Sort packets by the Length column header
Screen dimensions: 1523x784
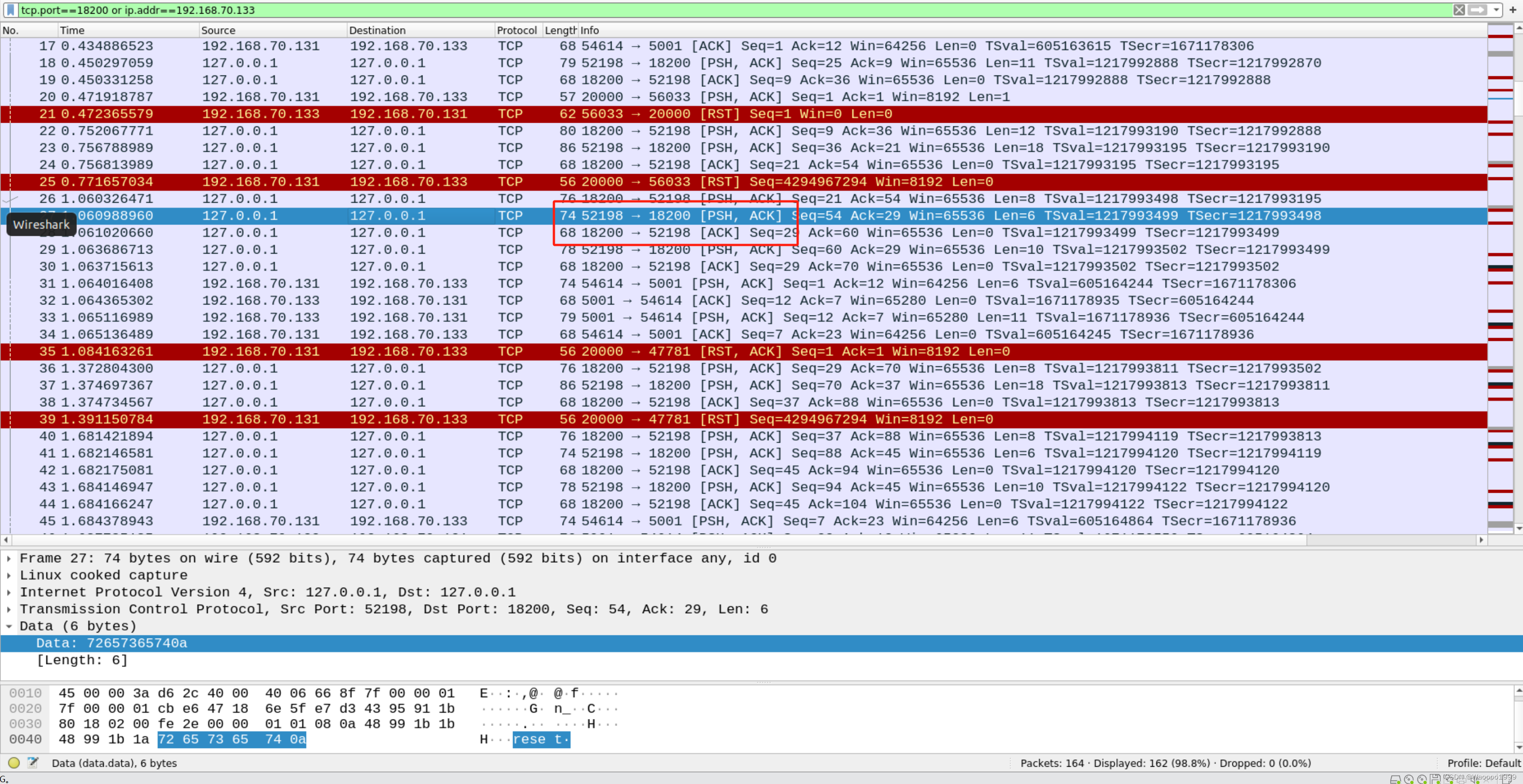coord(560,30)
